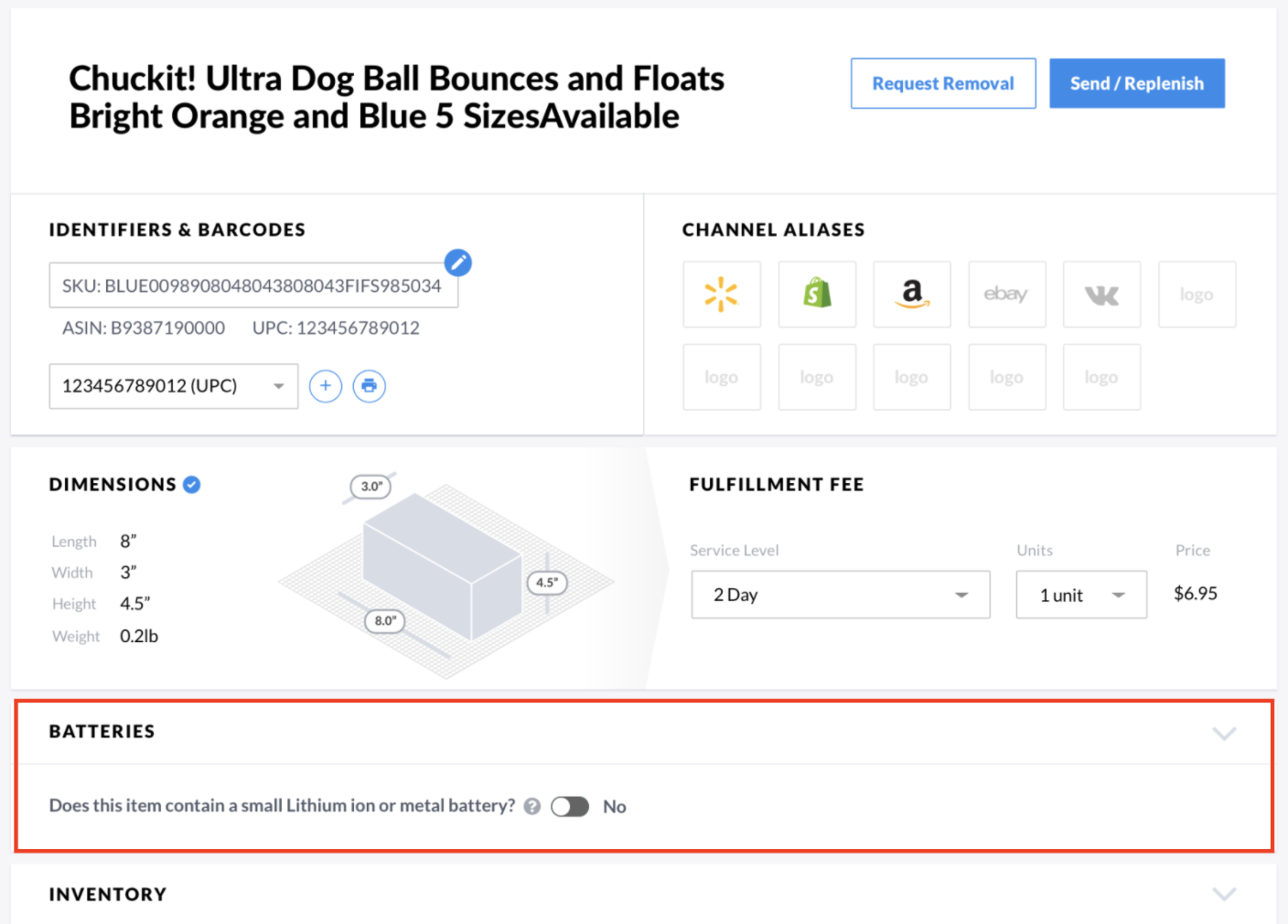Click the battery question help icon
This screenshot has width=1288, height=924.
tap(532, 806)
